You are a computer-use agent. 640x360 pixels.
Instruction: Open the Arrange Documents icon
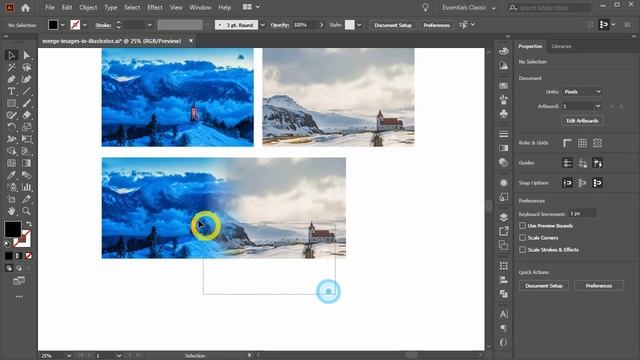click(x=251, y=7)
